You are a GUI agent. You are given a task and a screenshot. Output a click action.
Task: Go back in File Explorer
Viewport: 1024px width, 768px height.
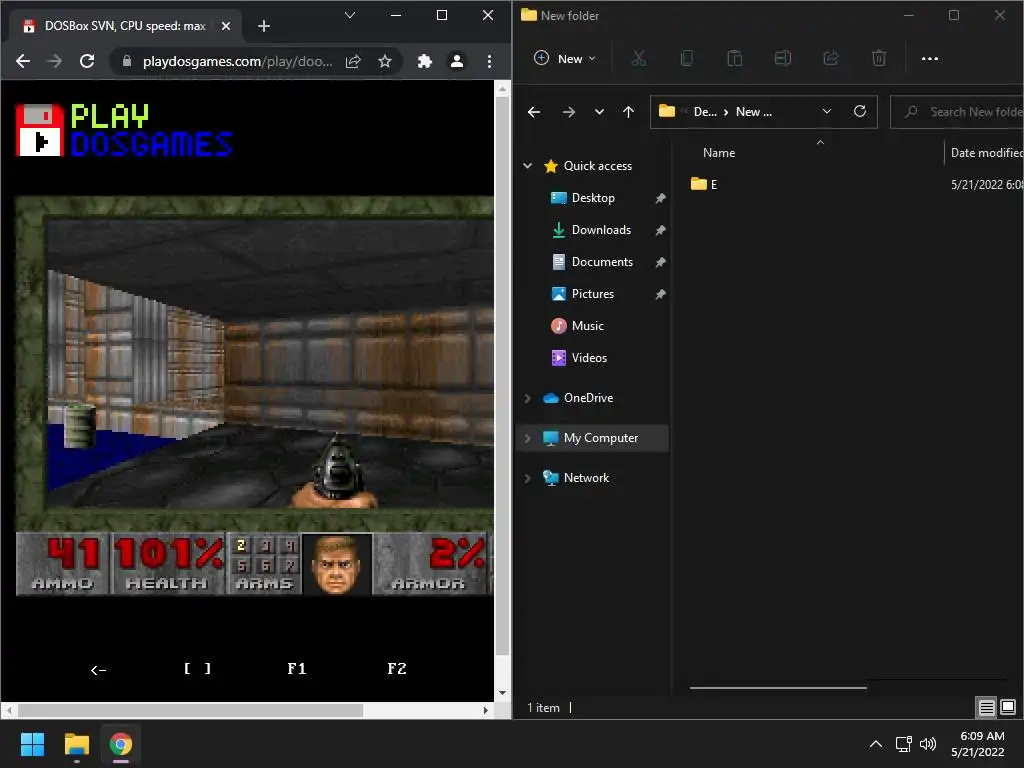(x=534, y=112)
